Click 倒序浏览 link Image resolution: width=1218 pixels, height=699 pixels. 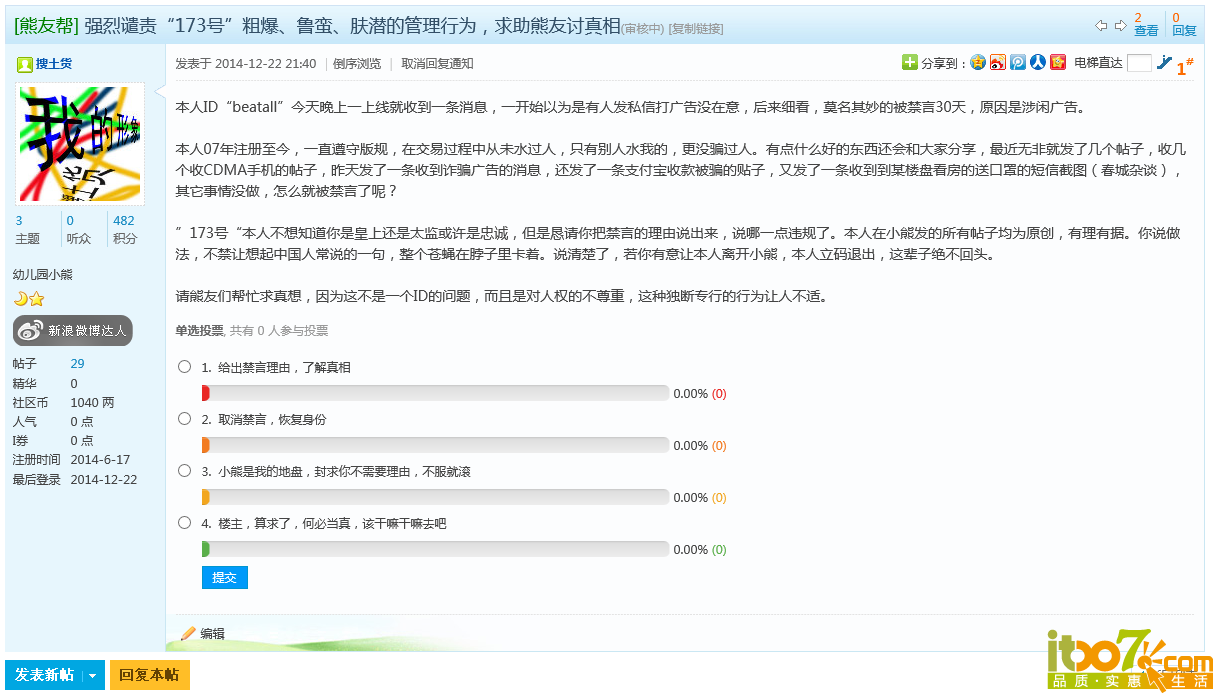(357, 64)
